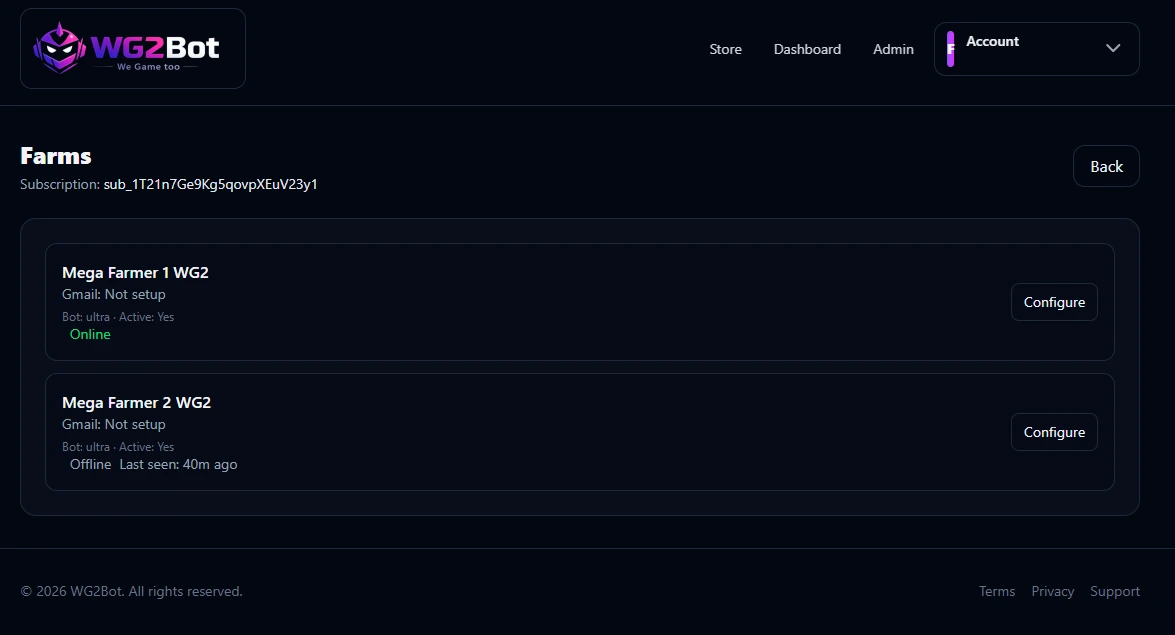Contact Support via the footer link
The image size is (1175, 635).
click(x=1114, y=591)
